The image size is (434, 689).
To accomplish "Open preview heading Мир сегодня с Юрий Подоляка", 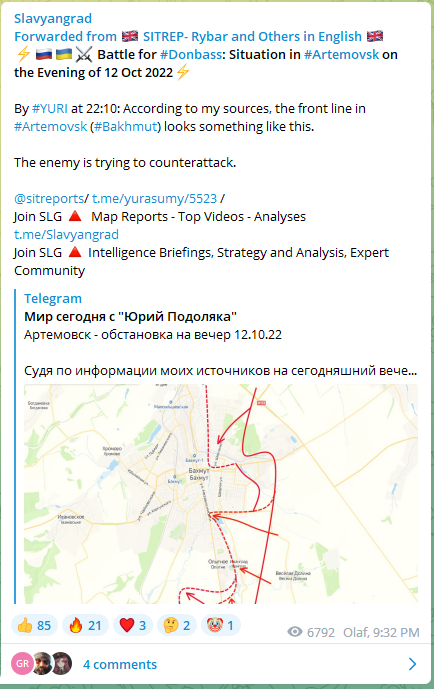I will pyautogui.click(x=130, y=316).
